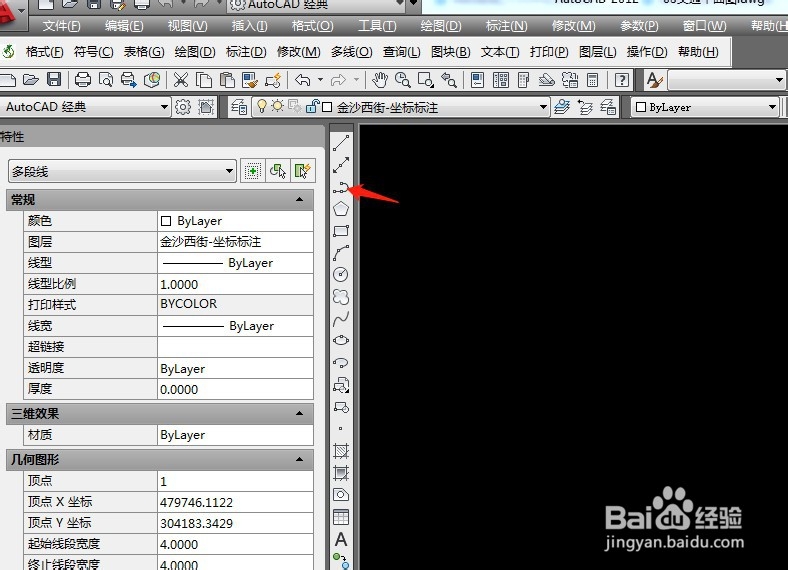
Task: Open the 图块(B) menu
Action: coord(451,51)
